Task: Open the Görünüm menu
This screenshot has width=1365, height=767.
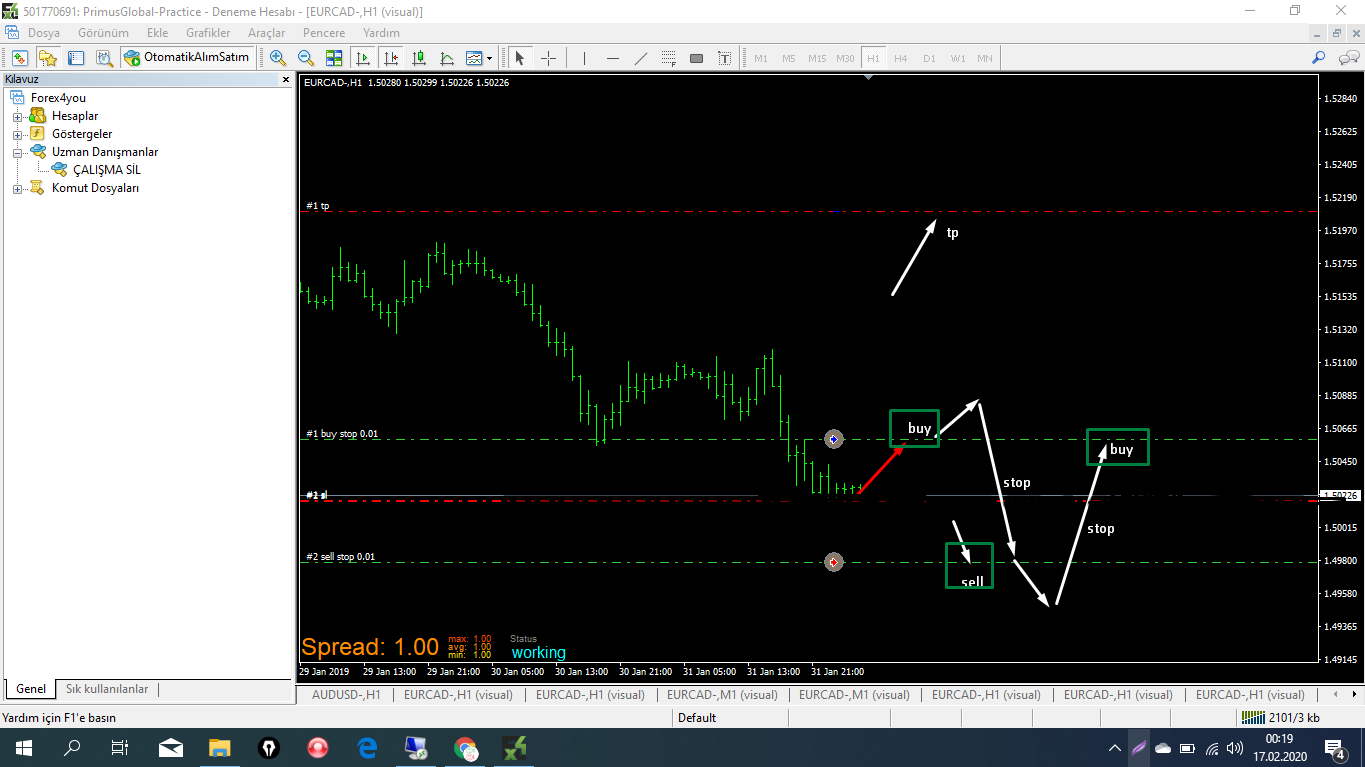Action: click(x=103, y=33)
